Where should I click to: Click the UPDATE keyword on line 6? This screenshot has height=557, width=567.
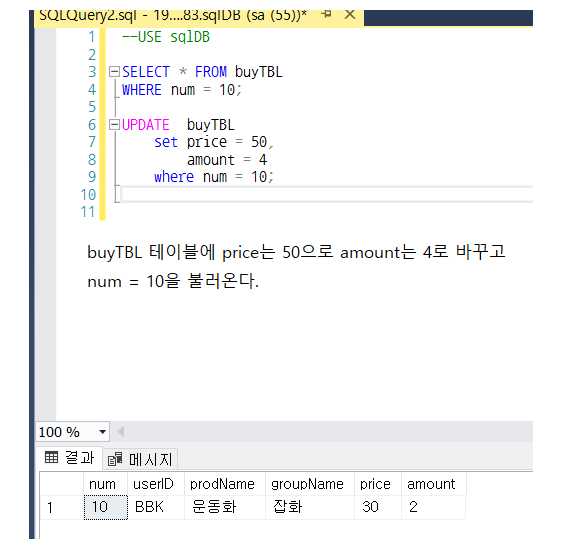click(x=145, y=125)
